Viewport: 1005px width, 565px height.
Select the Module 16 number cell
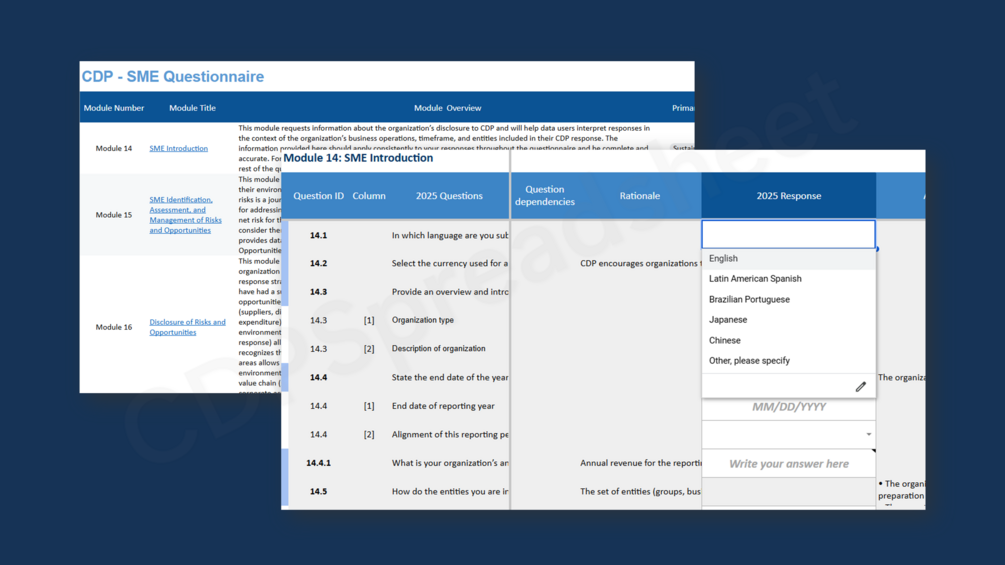pos(114,327)
